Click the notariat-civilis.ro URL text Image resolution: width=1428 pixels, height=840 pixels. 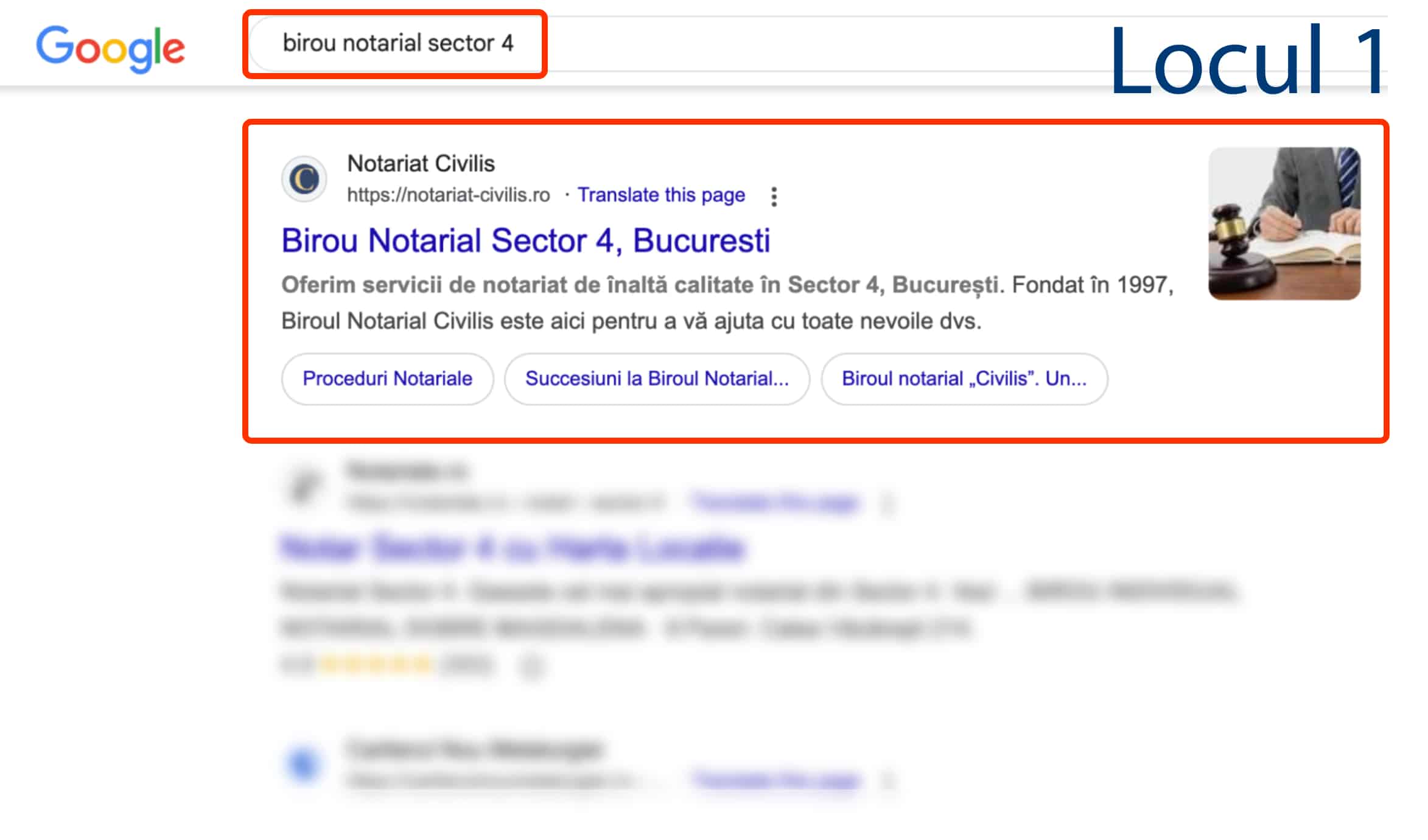click(448, 195)
